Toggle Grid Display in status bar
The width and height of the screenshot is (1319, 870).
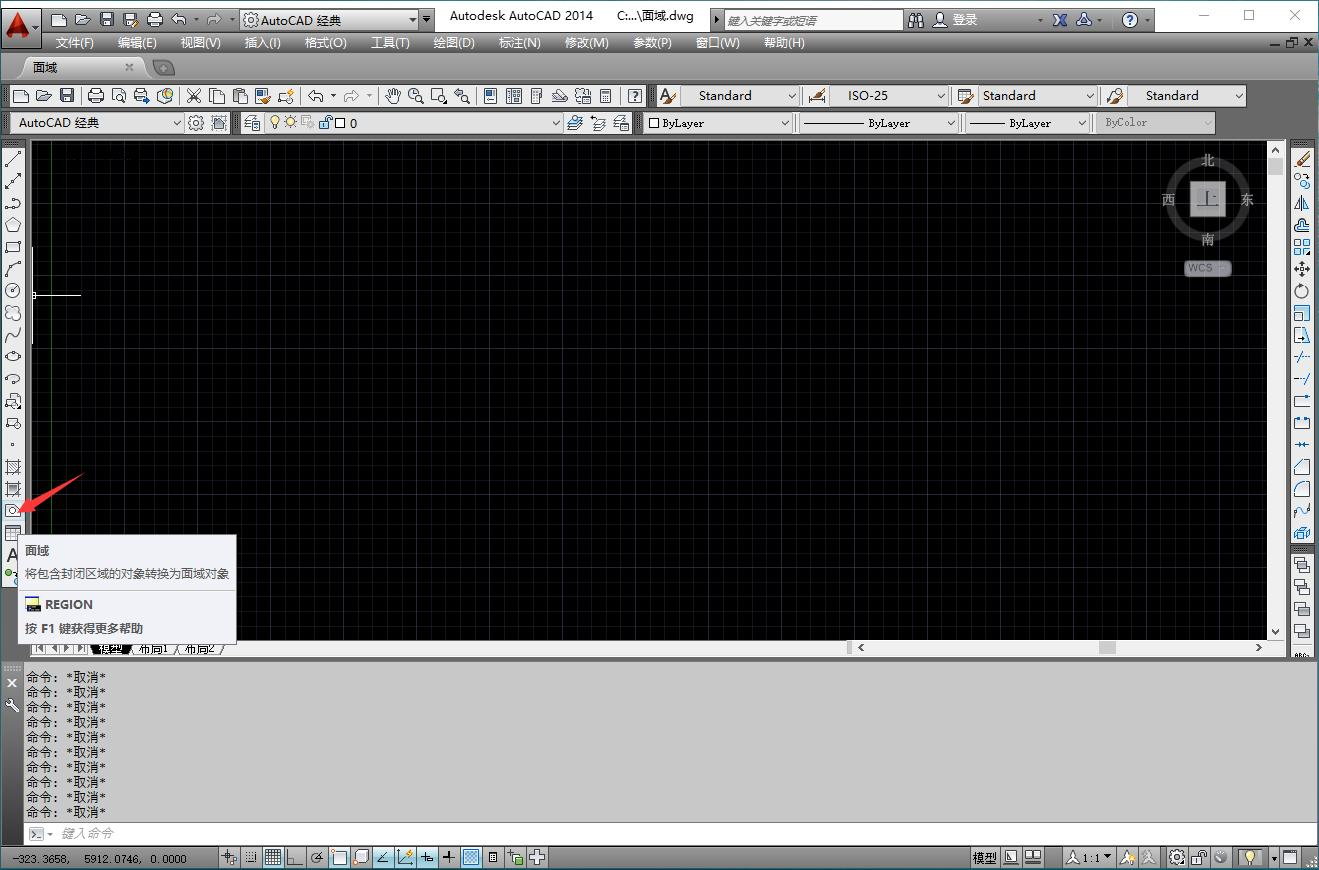[272, 857]
